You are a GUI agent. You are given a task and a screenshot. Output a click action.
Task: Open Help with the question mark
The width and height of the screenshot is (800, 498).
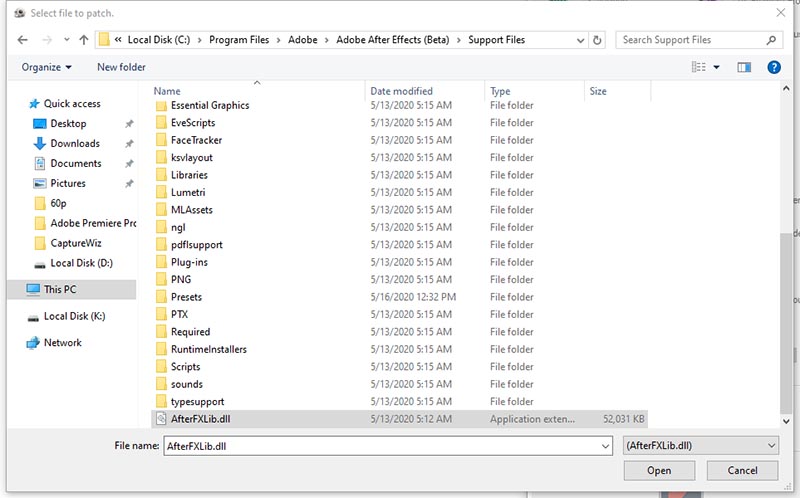(x=773, y=67)
